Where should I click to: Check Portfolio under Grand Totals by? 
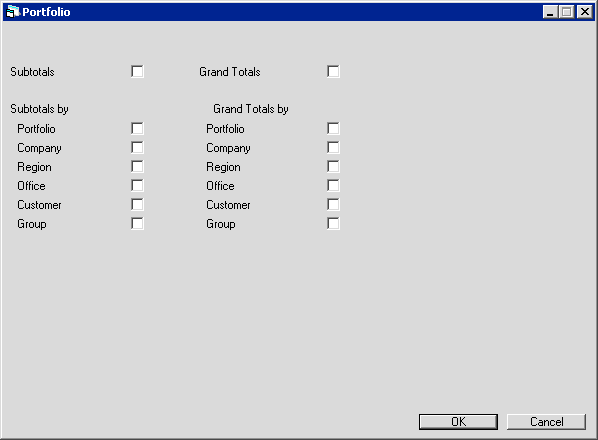333,128
